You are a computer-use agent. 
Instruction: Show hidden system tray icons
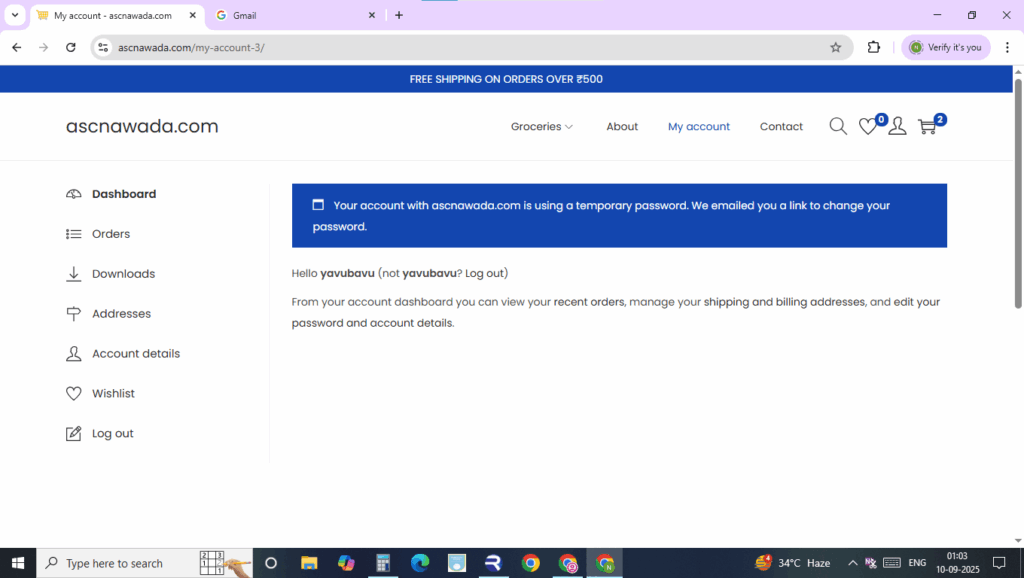pos(852,563)
